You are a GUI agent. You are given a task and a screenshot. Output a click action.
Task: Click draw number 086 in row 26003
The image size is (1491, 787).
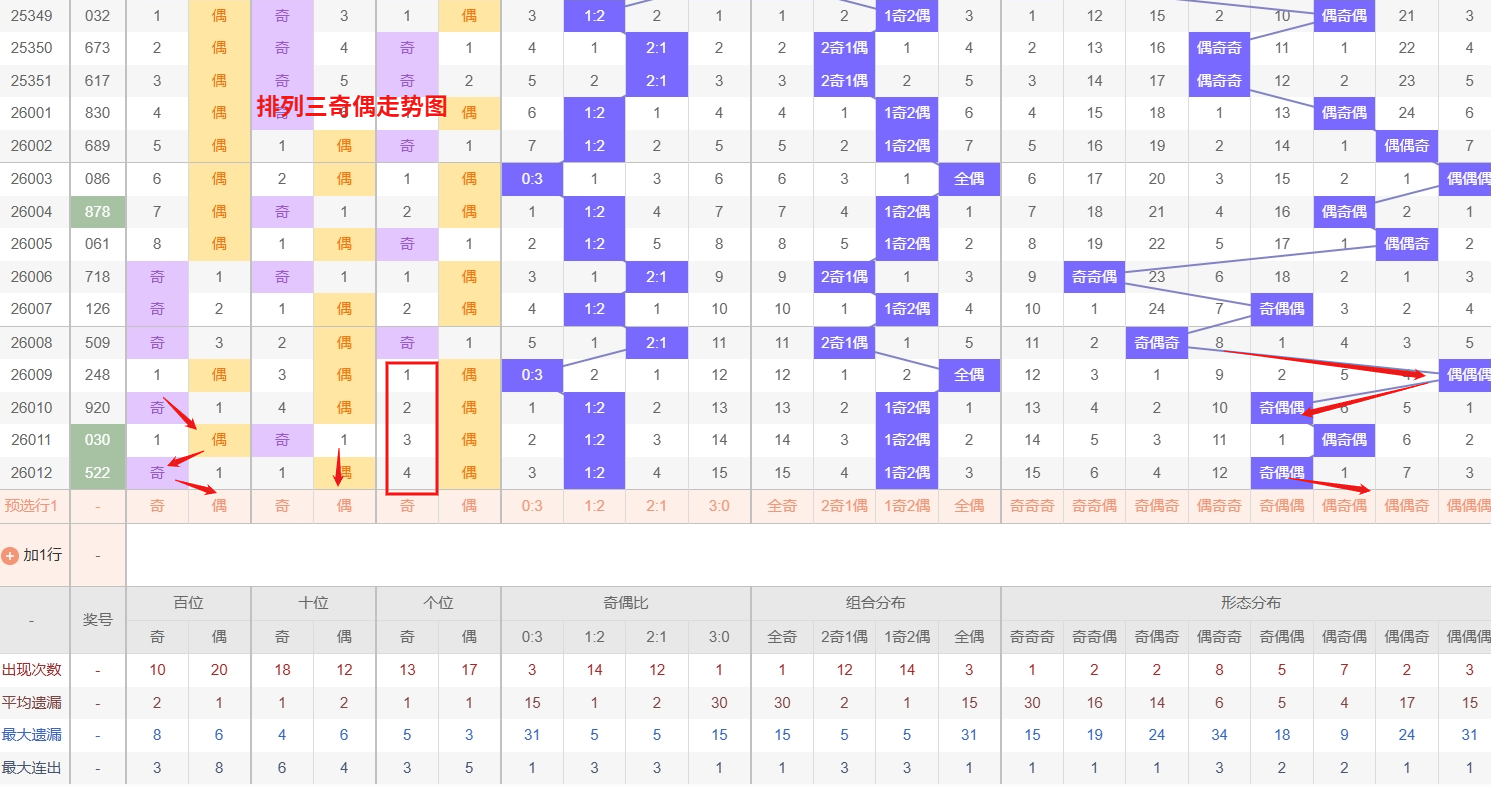click(97, 179)
